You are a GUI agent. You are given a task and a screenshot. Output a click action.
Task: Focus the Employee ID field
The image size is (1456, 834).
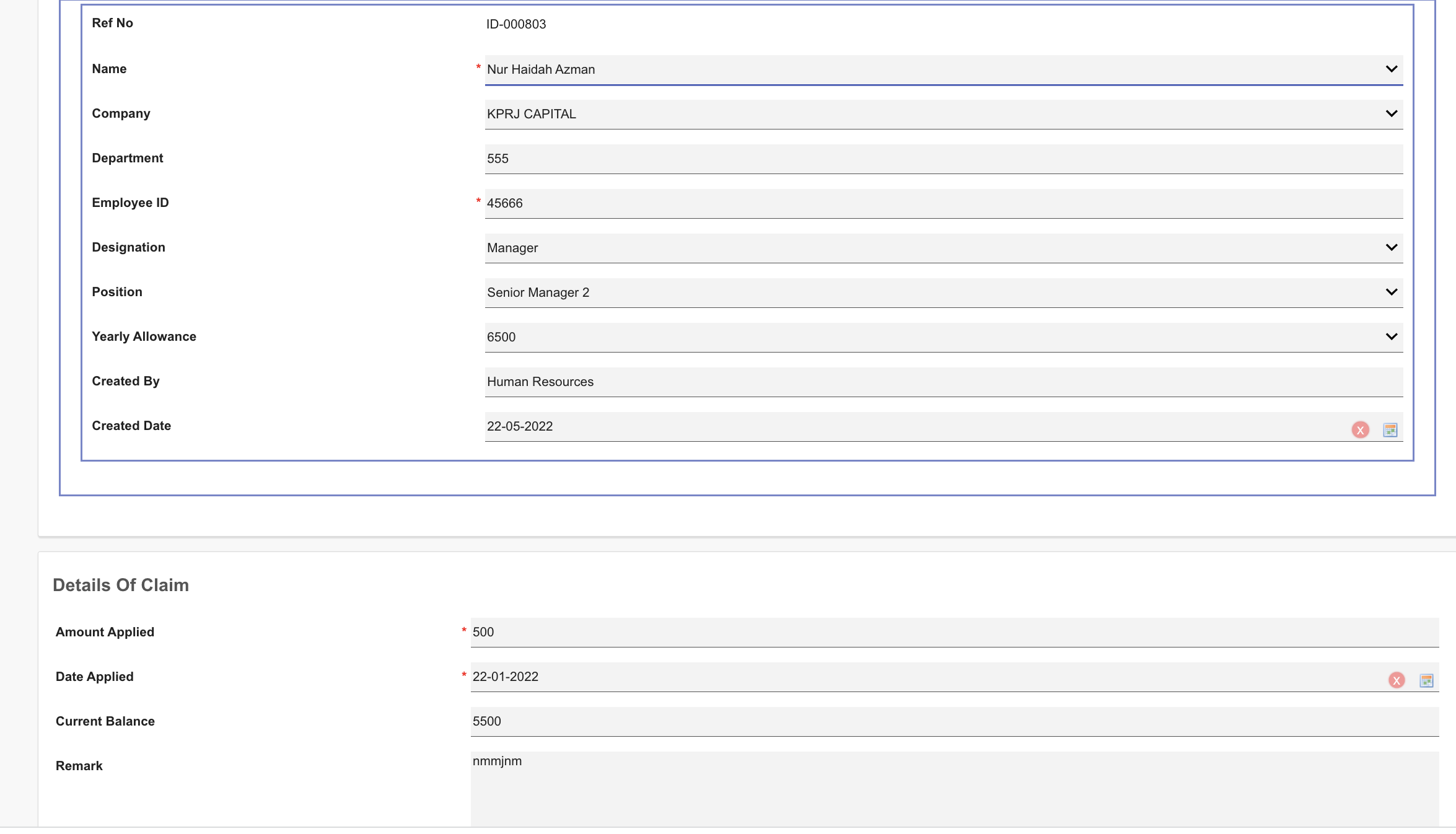tap(929, 203)
